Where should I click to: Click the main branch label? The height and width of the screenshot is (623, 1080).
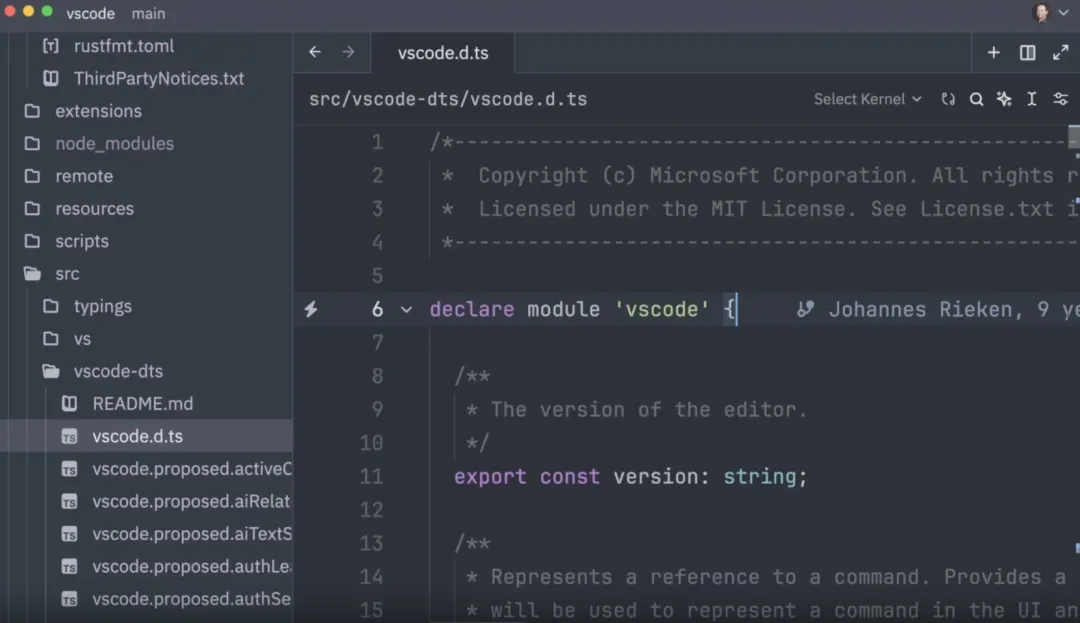(x=148, y=13)
